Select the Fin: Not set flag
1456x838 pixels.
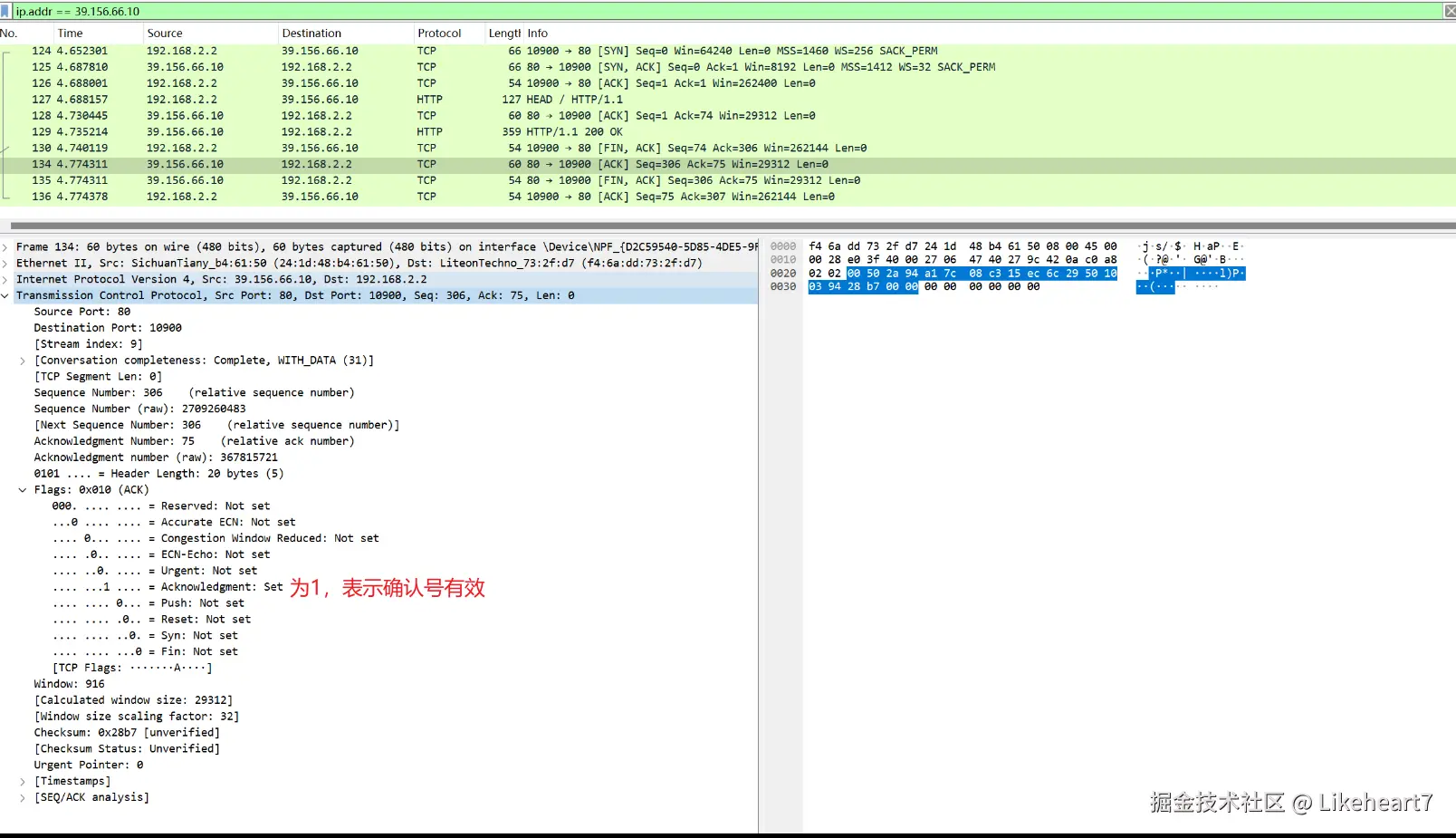[x=146, y=652]
